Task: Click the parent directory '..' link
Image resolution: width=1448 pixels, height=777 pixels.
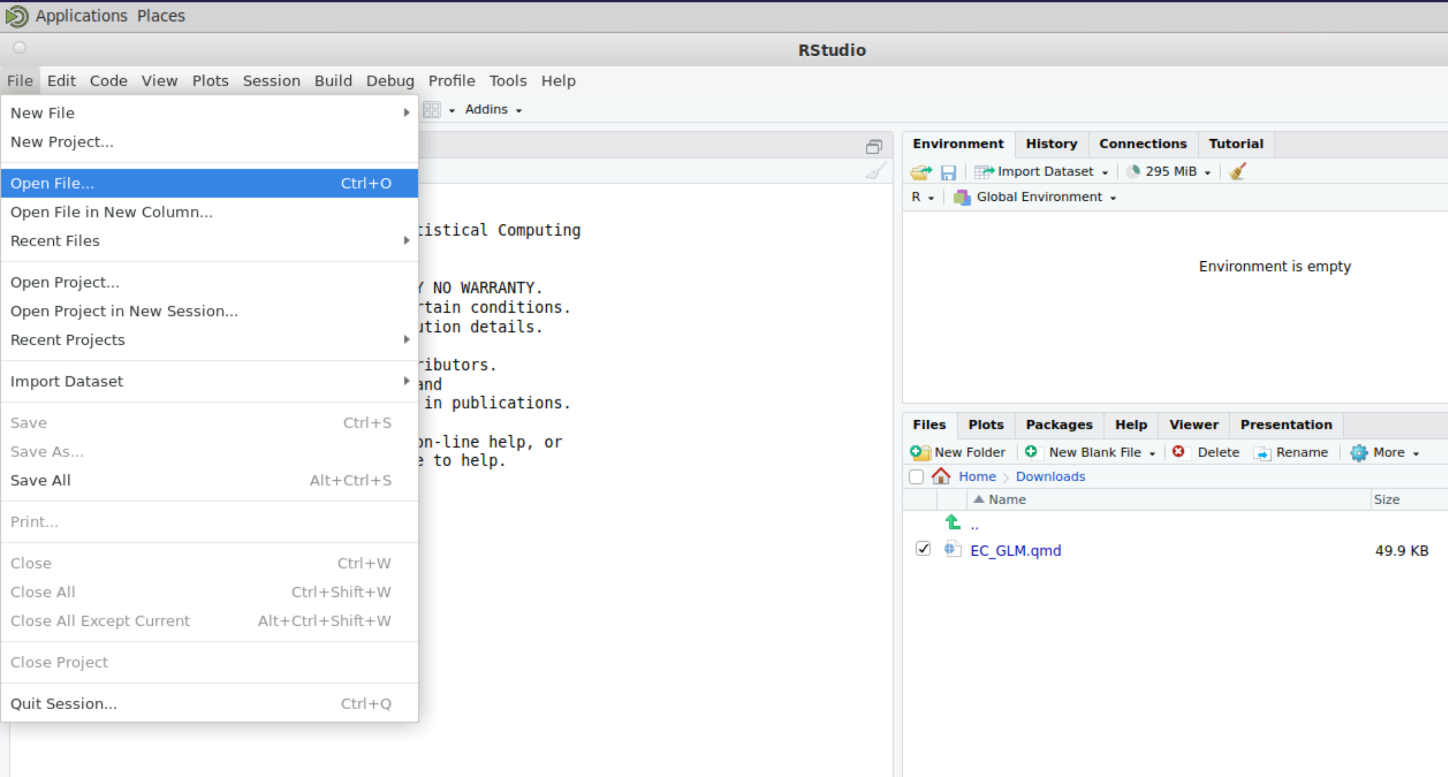Action: coord(974,524)
